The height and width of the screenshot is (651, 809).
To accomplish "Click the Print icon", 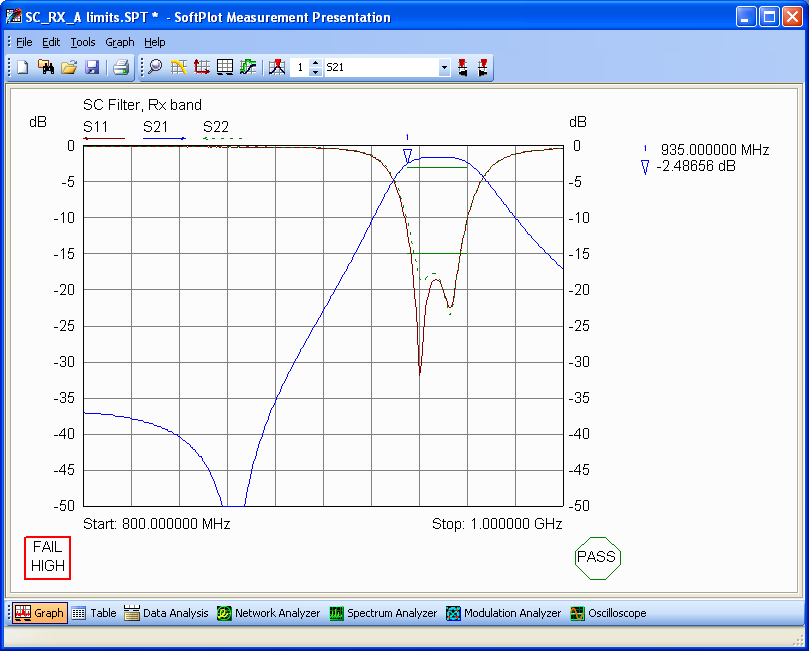I will pyautogui.click(x=120, y=67).
